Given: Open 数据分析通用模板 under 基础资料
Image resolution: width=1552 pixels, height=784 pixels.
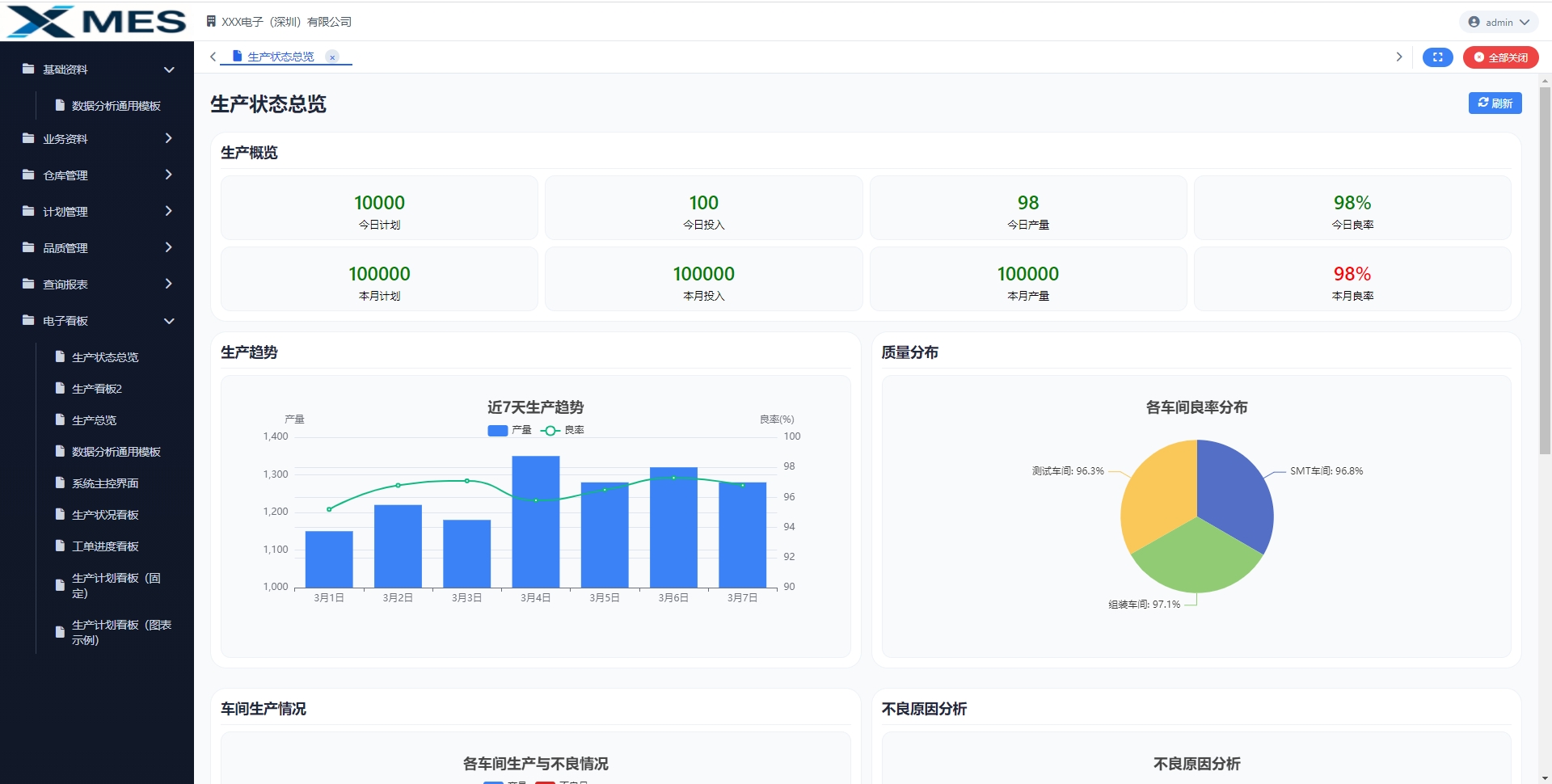Looking at the screenshot, I should pyautogui.click(x=116, y=106).
